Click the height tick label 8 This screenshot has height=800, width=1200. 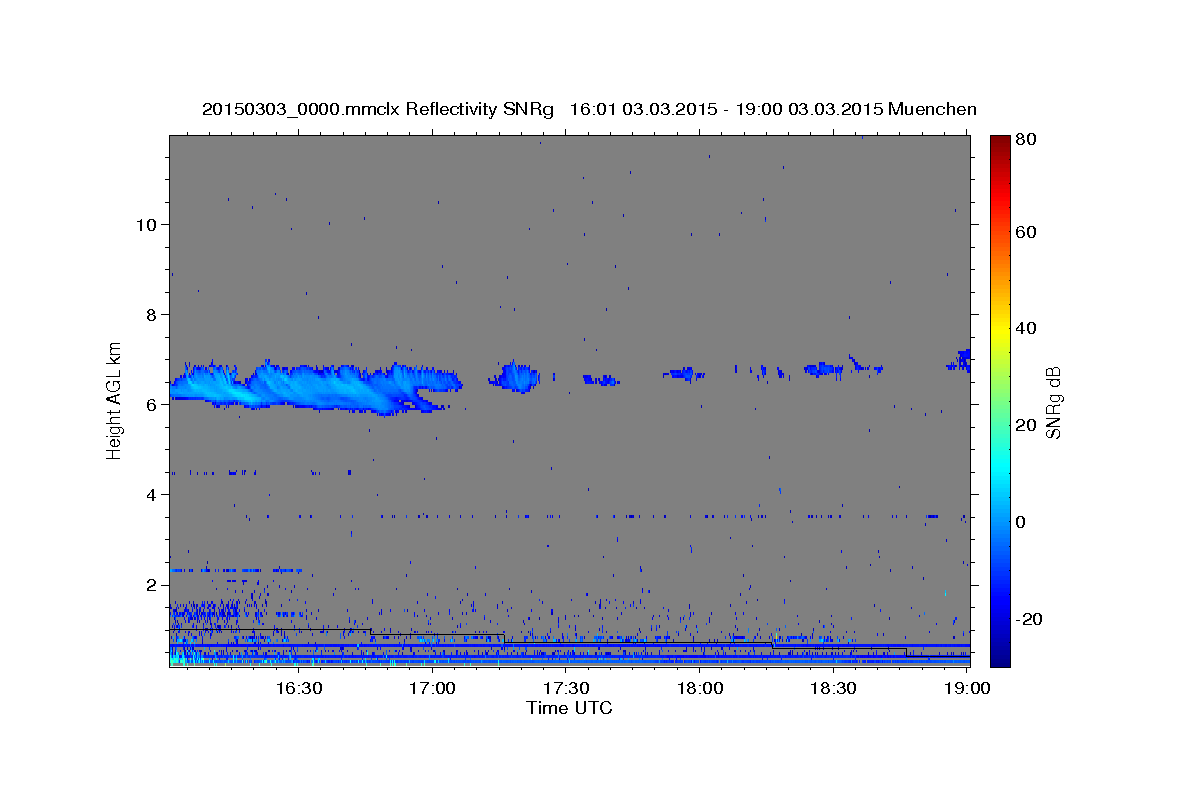pyautogui.click(x=152, y=314)
